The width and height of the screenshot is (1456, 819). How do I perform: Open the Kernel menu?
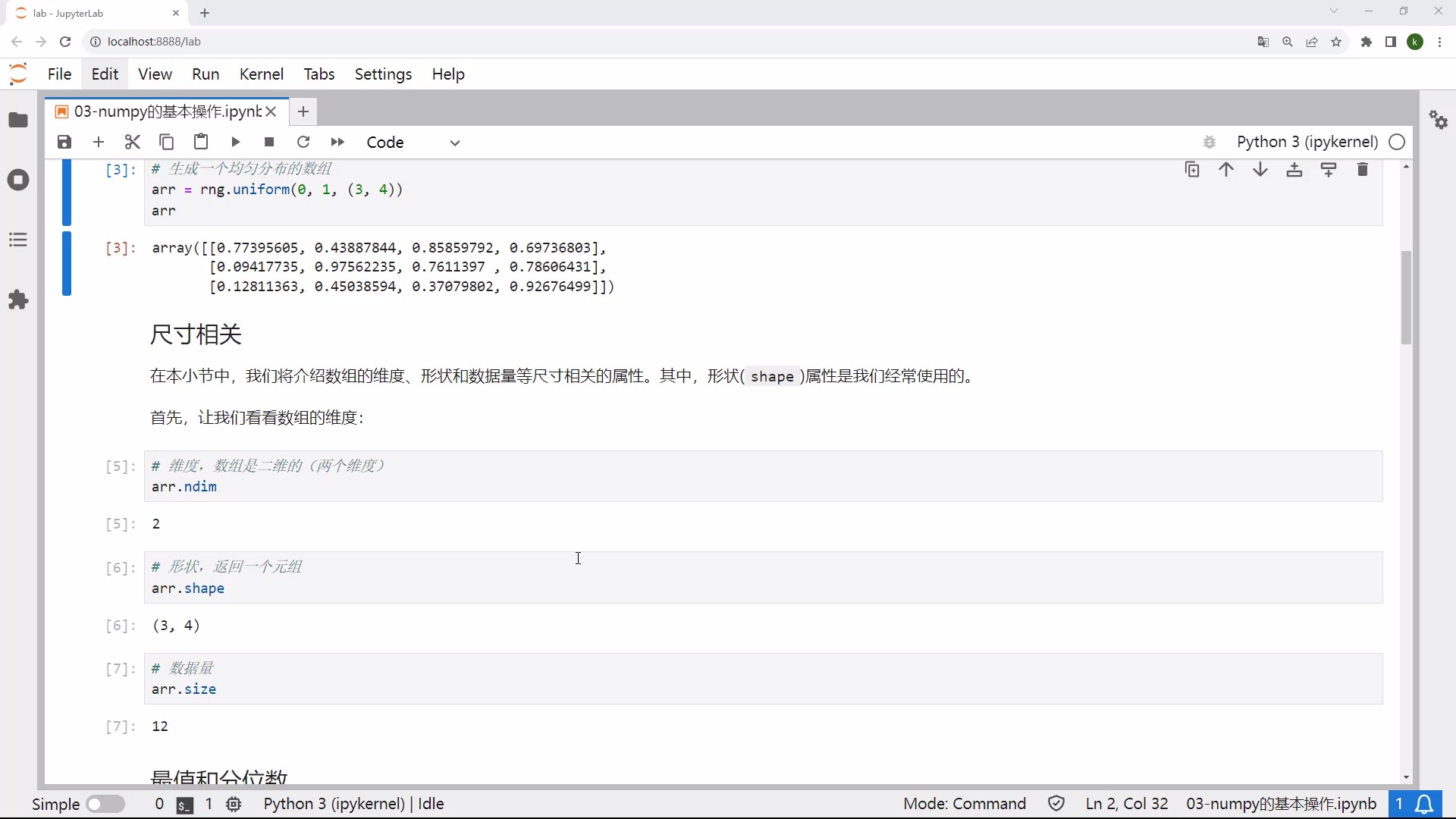pos(262,74)
